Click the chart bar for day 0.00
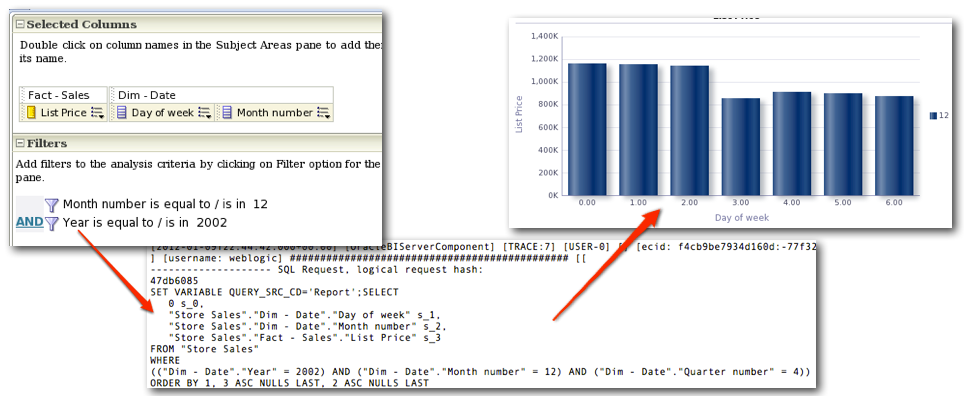The width and height of the screenshot is (964, 396). pos(587,129)
